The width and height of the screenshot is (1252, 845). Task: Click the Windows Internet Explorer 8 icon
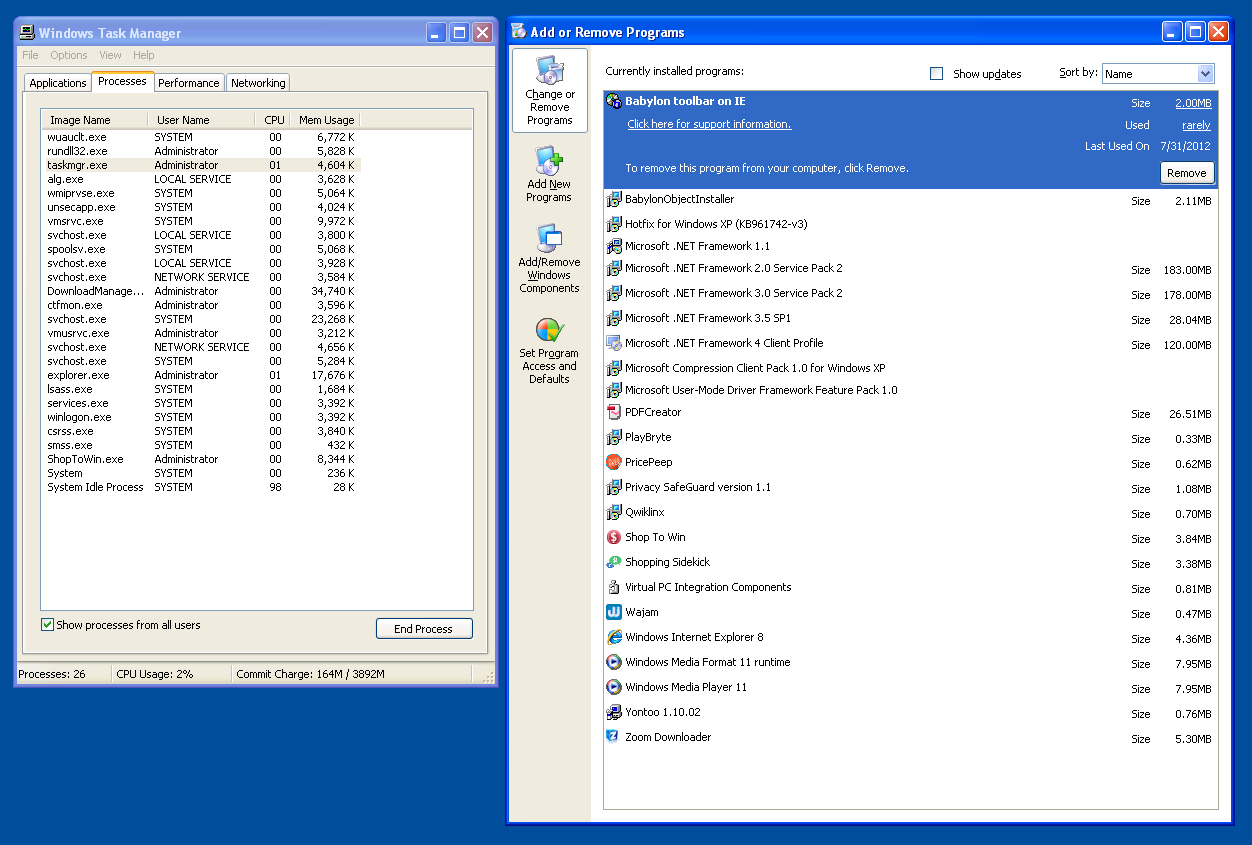pos(614,637)
